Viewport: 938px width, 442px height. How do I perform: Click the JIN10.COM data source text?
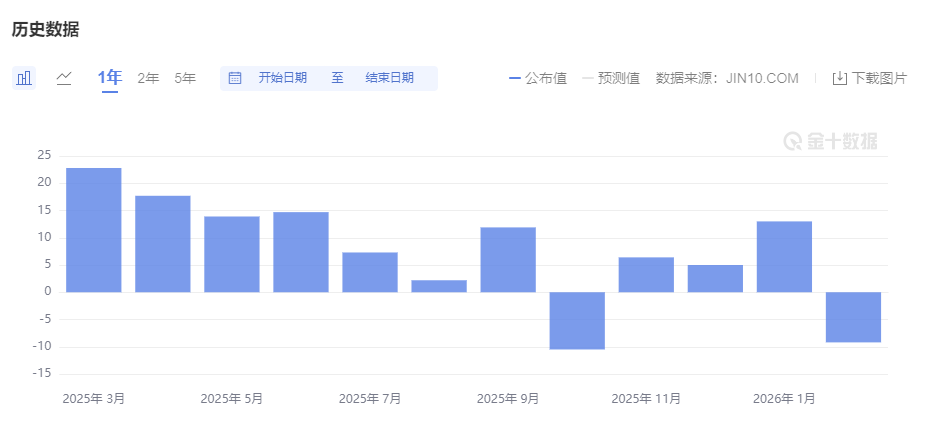[760, 78]
